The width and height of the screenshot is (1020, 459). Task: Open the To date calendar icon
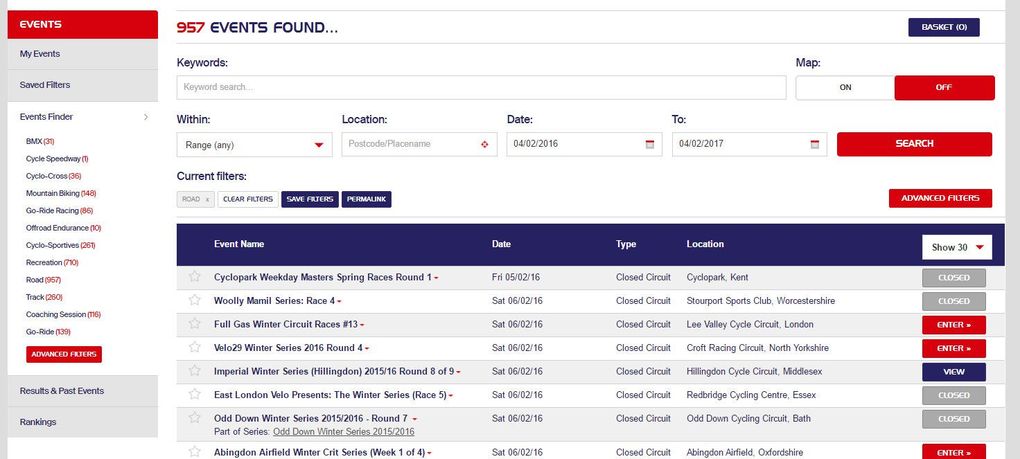pyautogui.click(x=815, y=144)
